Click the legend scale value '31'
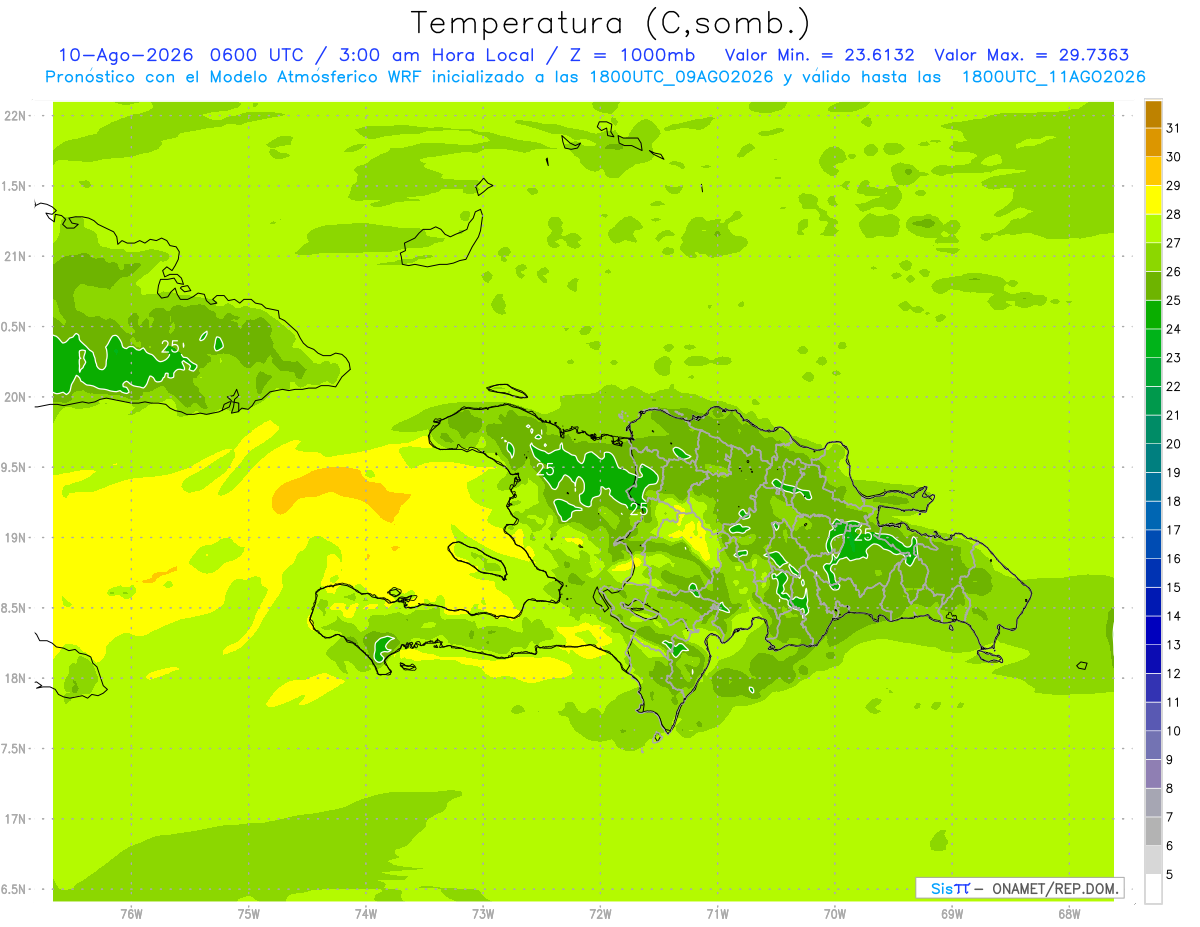This screenshot has height=927, width=1200. click(1174, 129)
